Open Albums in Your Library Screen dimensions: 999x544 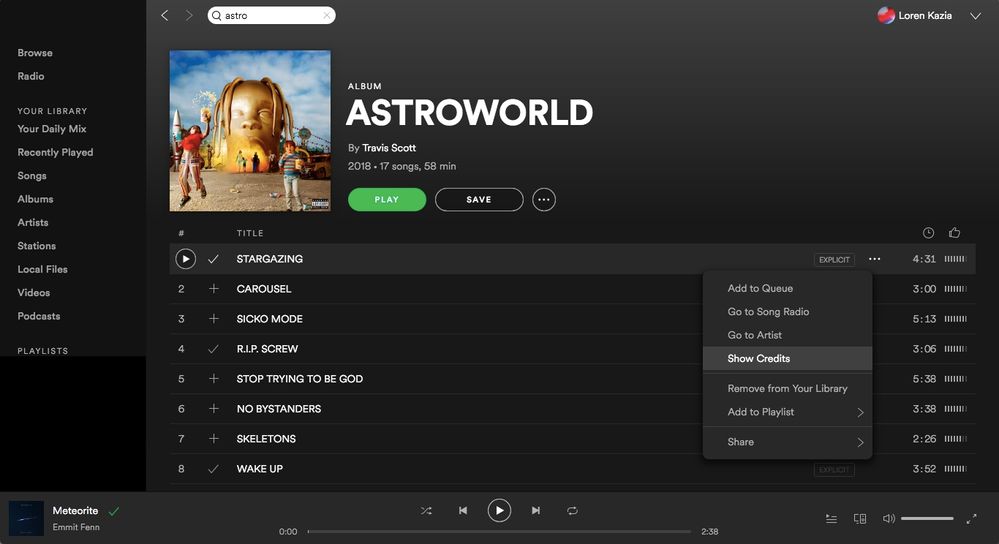click(35, 199)
